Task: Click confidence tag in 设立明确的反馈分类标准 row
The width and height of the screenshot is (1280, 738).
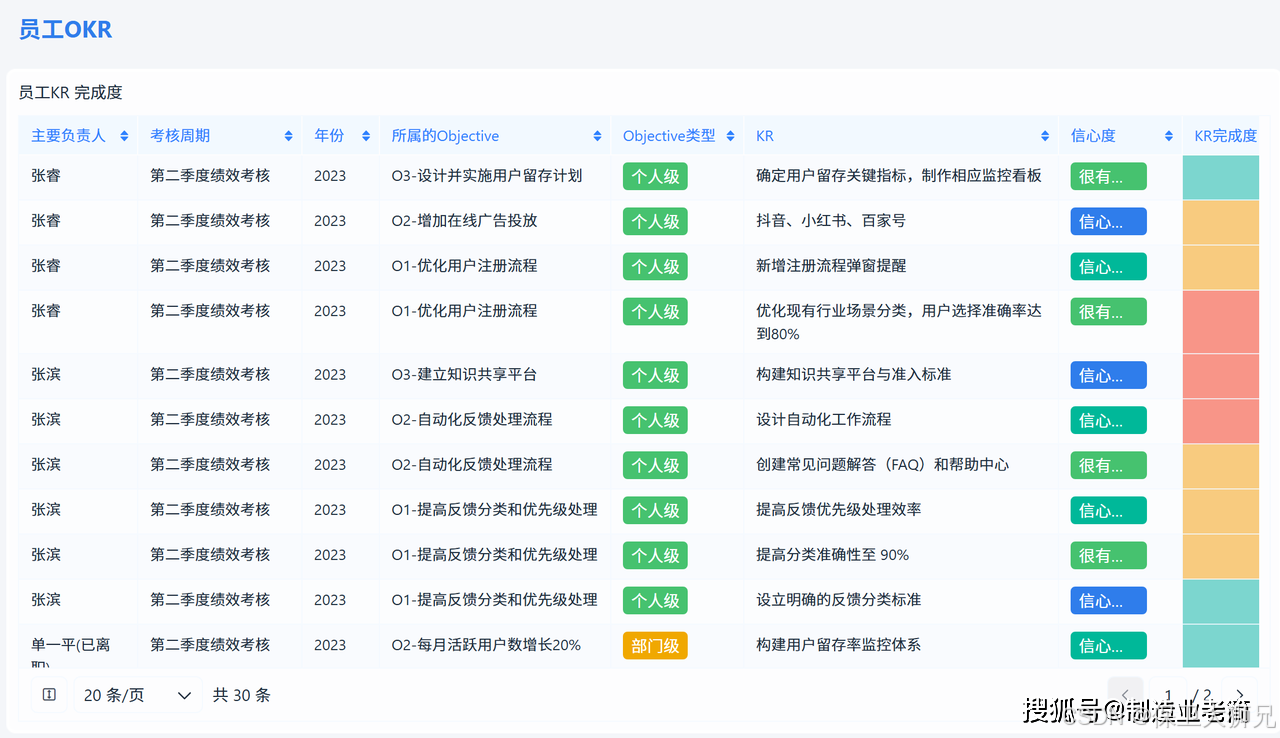Action: pos(1109,601)
